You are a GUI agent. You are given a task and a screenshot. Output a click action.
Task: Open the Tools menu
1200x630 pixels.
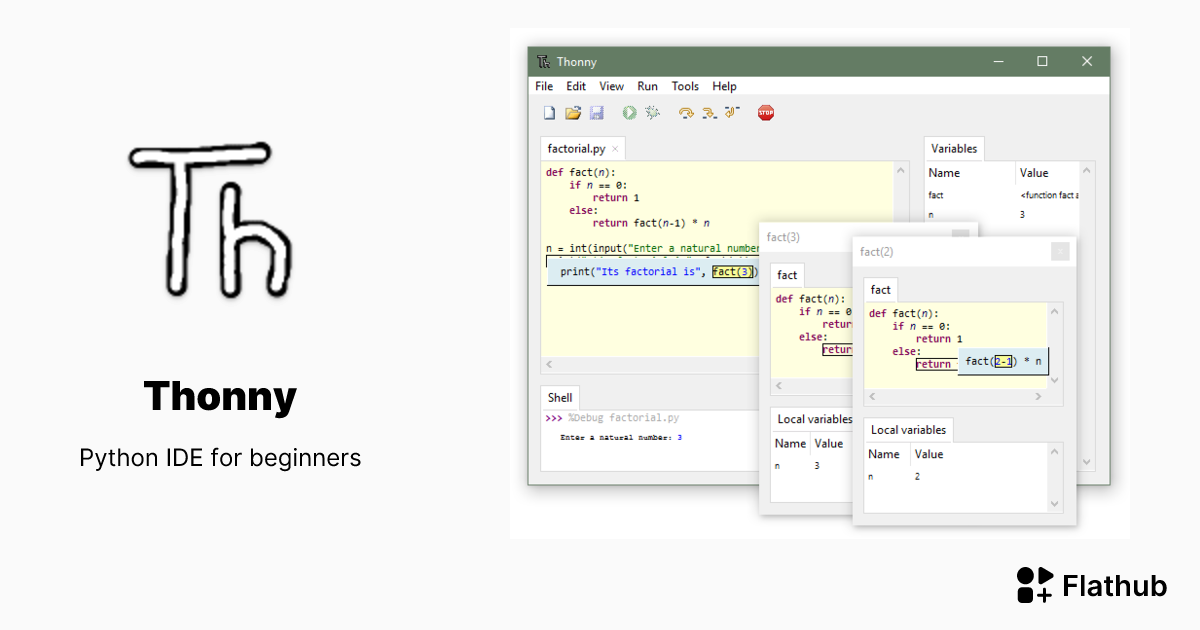[685, 87]
